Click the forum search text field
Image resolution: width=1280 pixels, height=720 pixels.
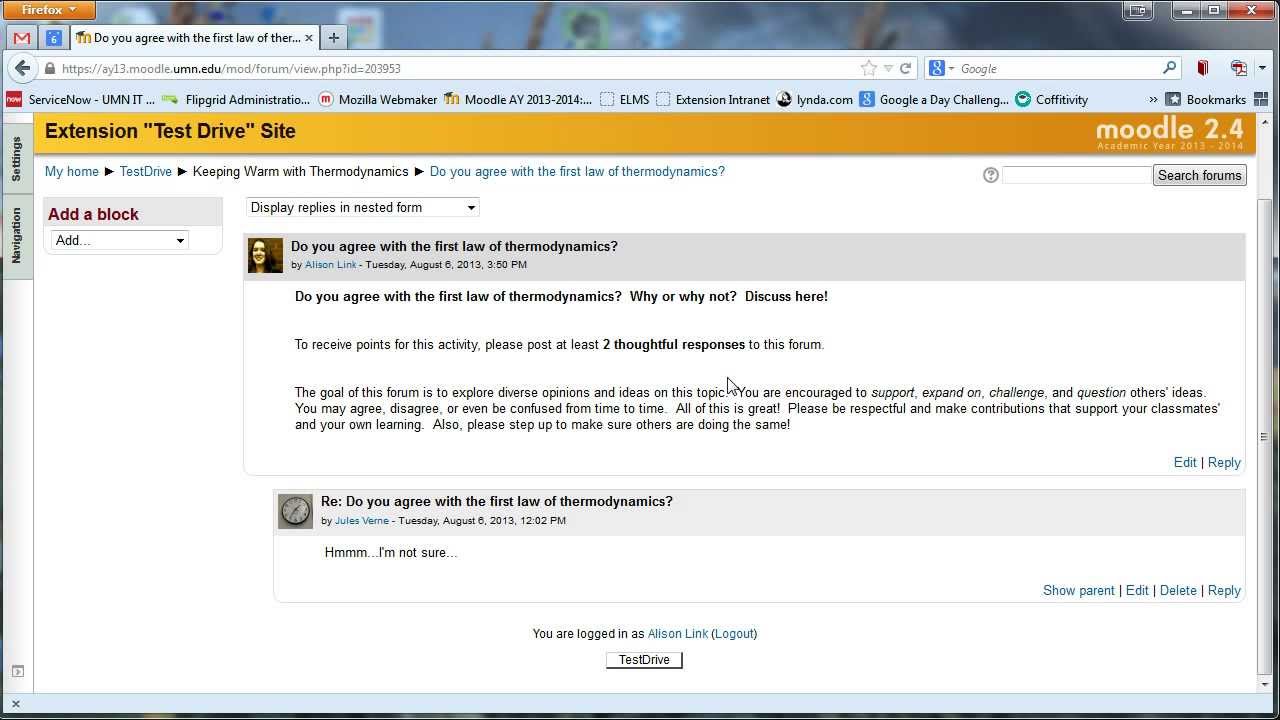pos(1077,175)
